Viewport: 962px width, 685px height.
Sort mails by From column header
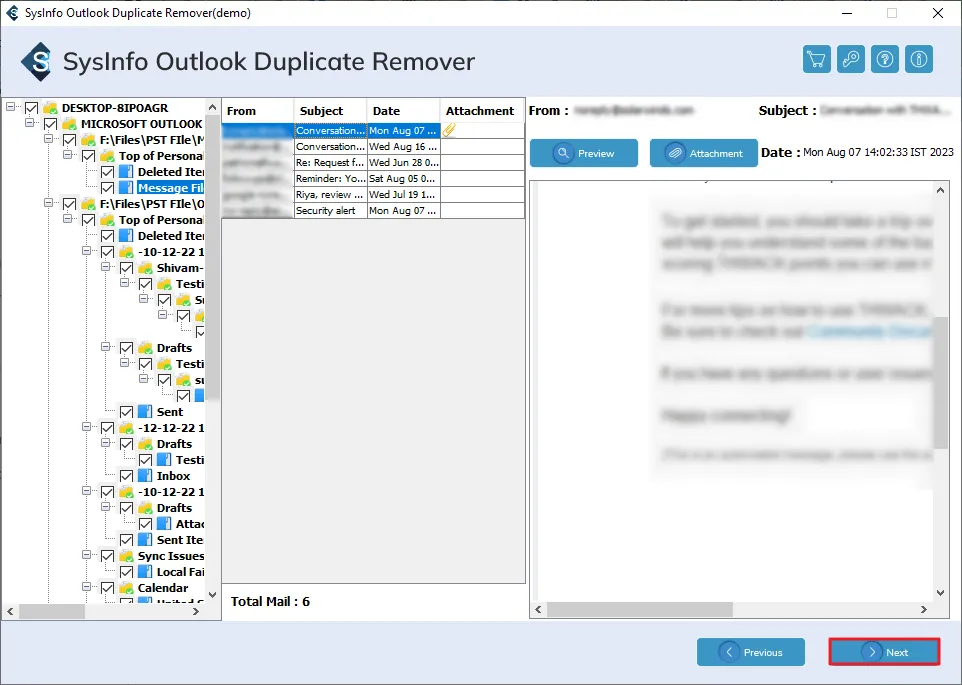(x=258, y=111)
